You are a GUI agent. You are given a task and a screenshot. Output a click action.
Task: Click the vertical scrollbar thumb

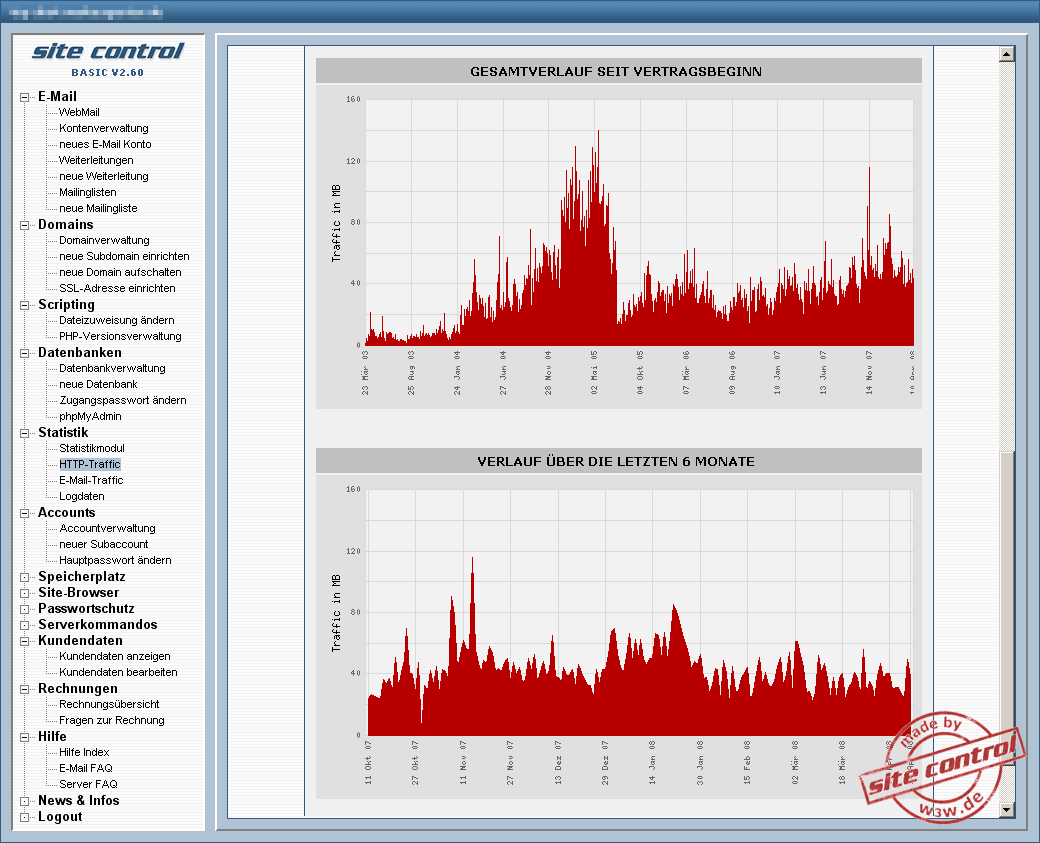[x=1007, y=608]
